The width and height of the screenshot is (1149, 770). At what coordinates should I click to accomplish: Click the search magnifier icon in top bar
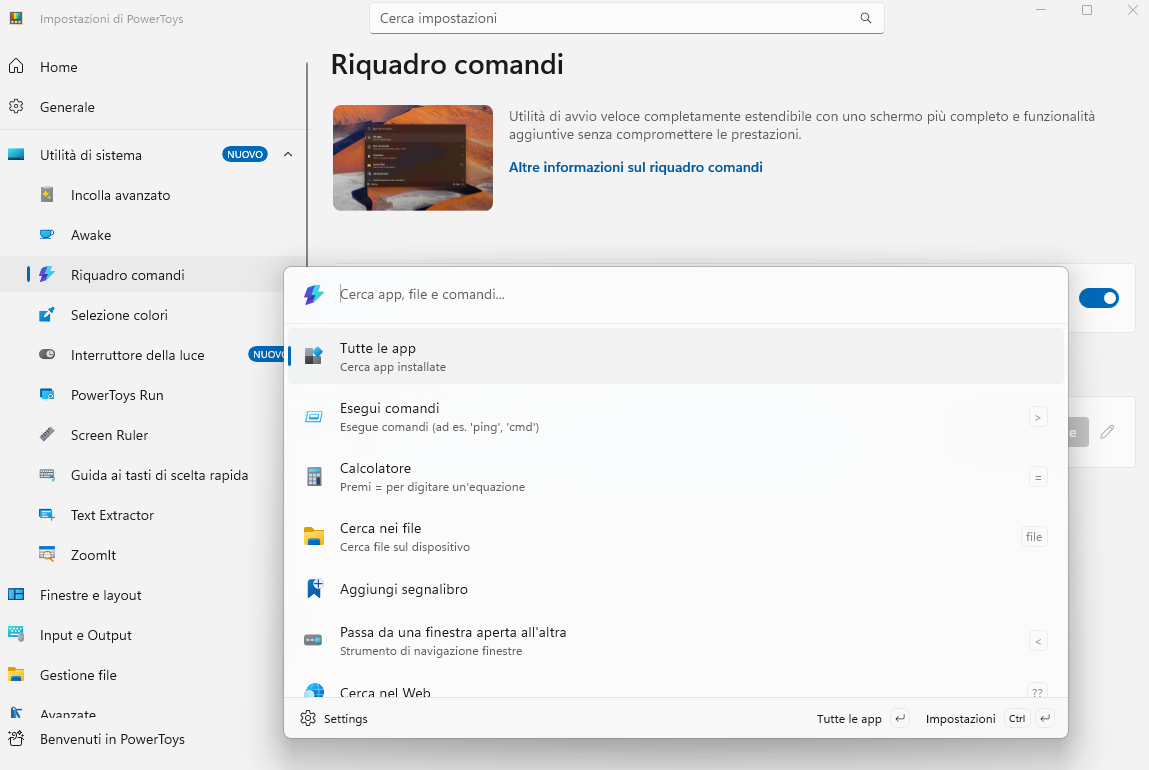tap(866, 18)
